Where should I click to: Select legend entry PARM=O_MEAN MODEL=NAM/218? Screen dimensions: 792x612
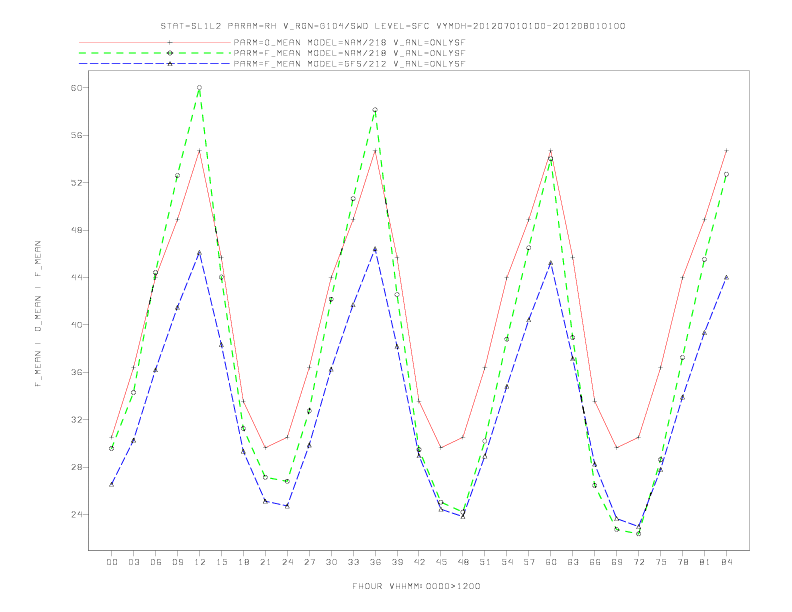pos(349,42)
